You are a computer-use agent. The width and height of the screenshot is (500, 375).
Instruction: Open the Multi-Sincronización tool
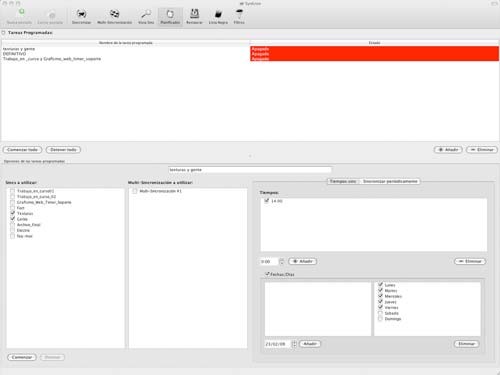pos(114,16)
